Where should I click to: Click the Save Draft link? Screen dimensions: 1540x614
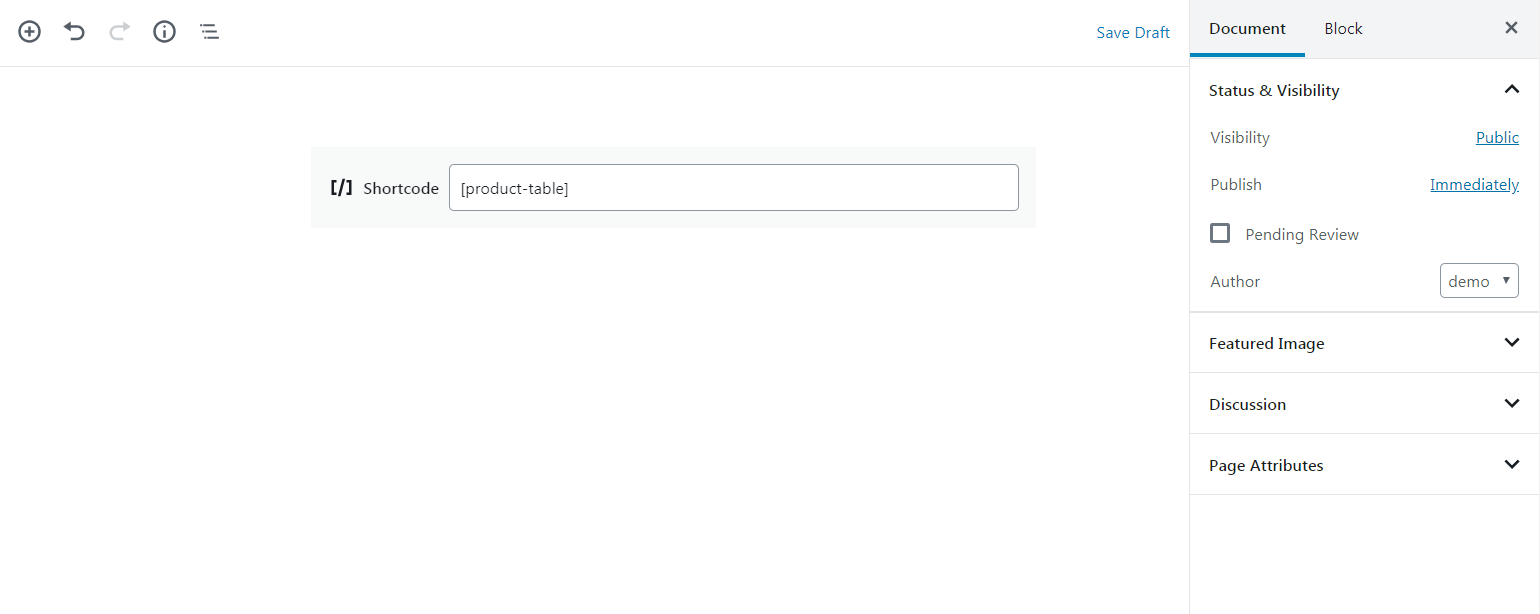(x=1133, y=32)
